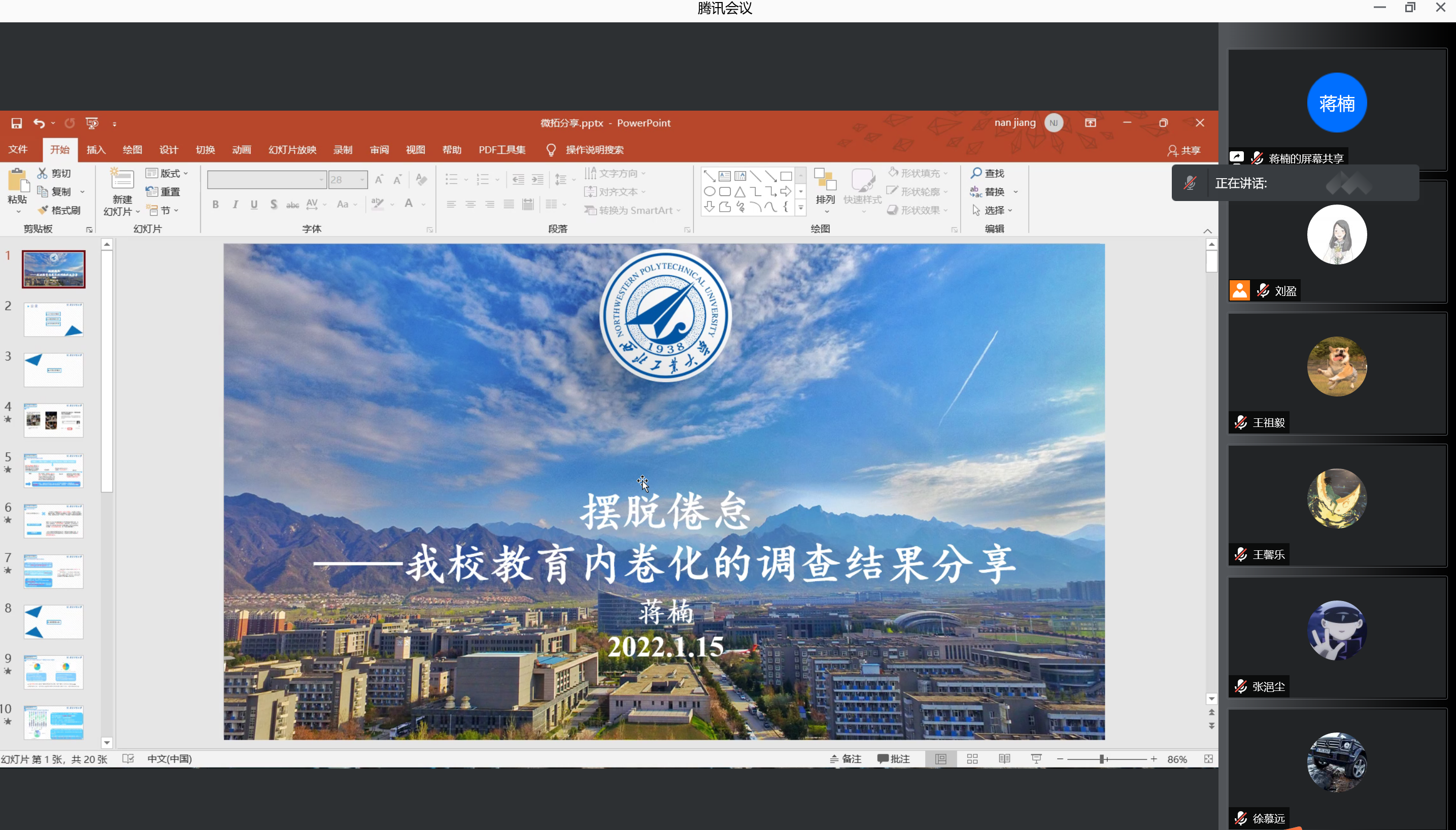Toggle normal view button in status bar

coord(941,759)
